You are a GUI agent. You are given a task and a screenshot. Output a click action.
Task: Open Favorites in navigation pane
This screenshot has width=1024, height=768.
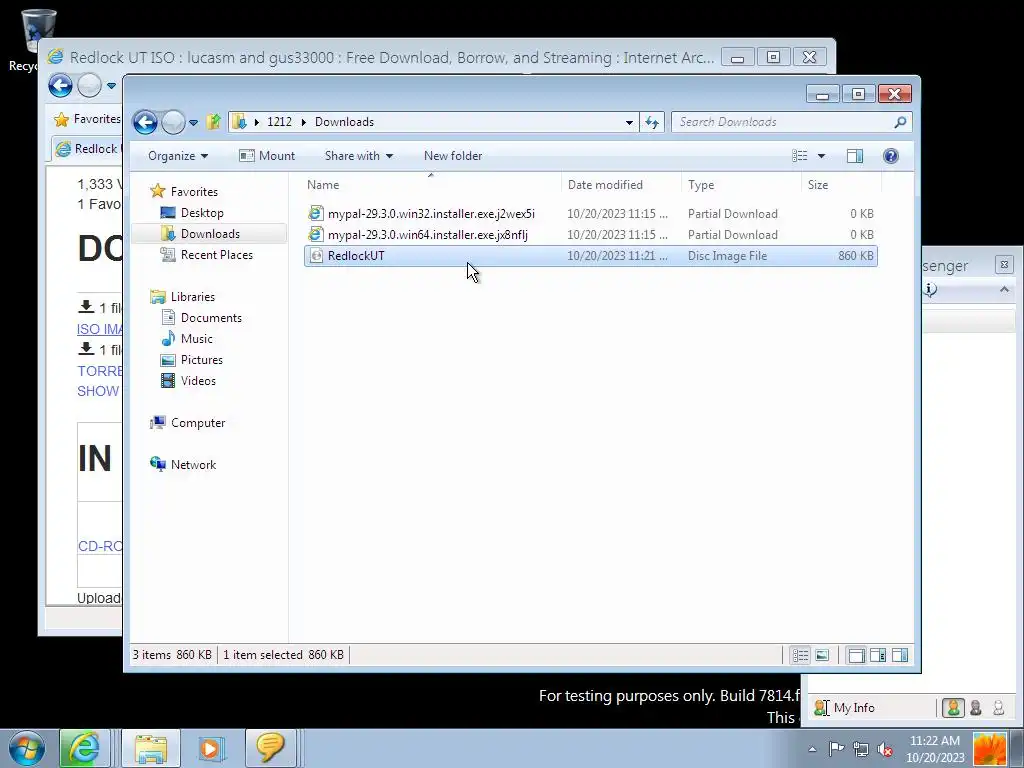pos(194,191)
